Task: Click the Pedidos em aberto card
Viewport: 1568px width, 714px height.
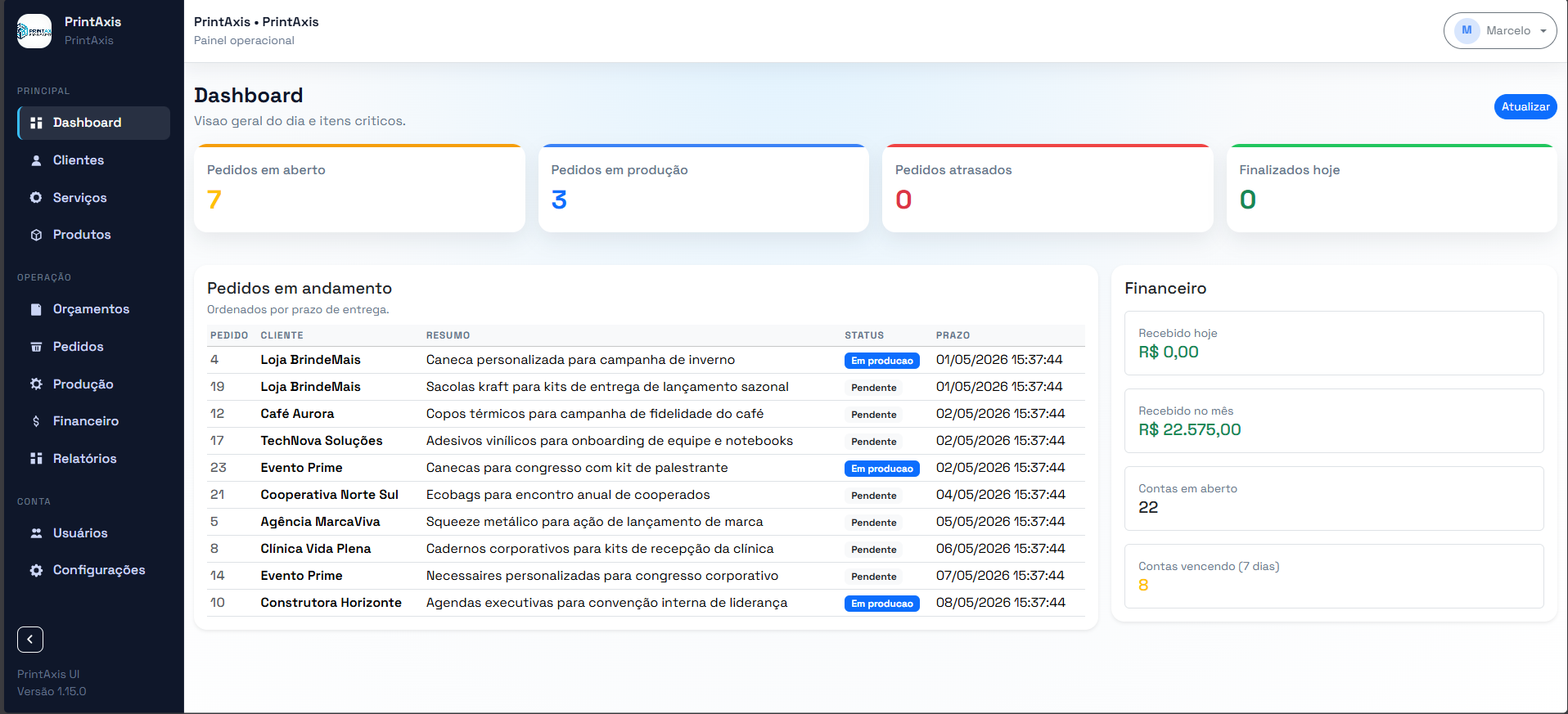Action: pos(359,188)
